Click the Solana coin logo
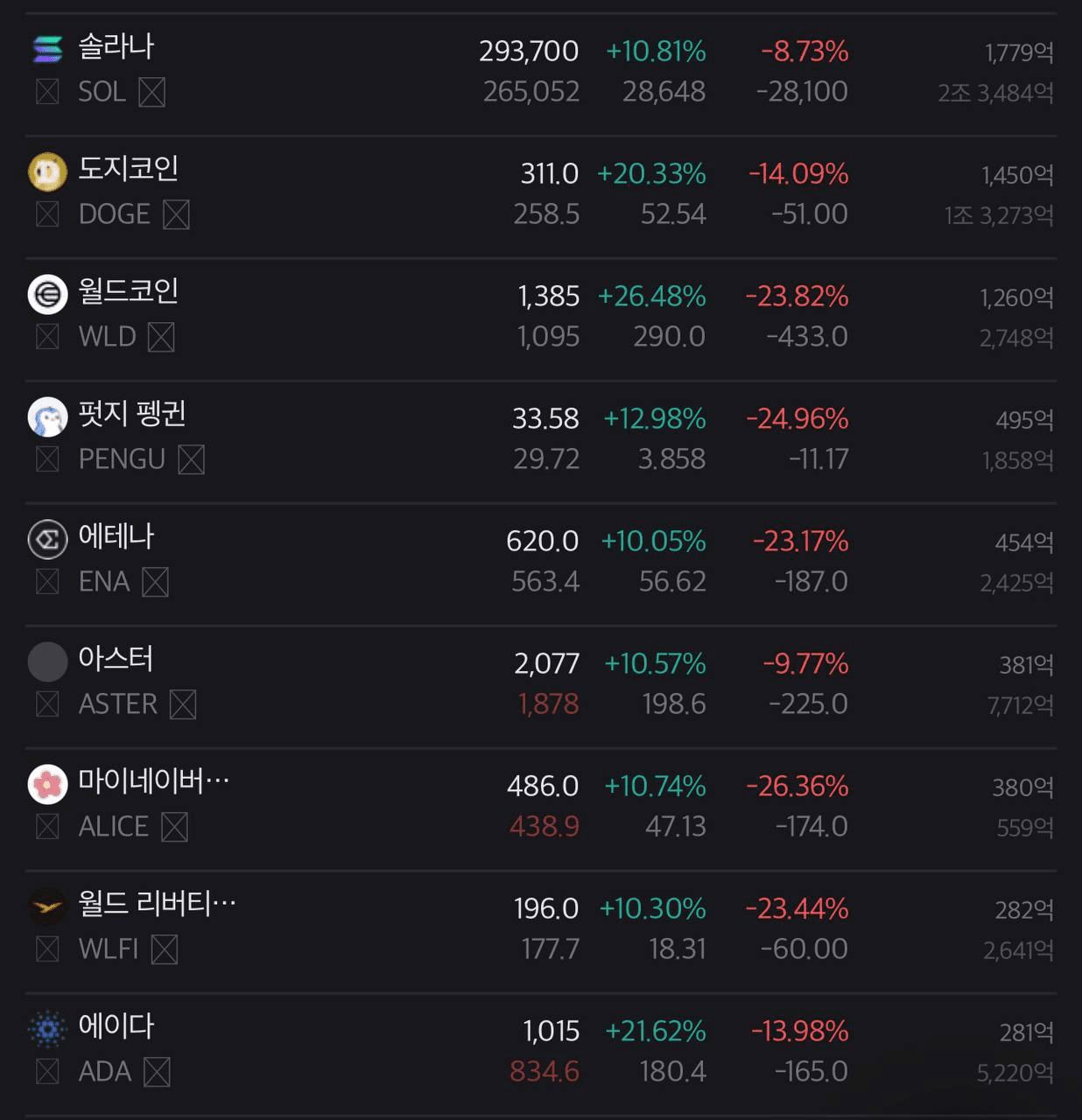This screenshot has width=1082, height=1120. [47, 49]
